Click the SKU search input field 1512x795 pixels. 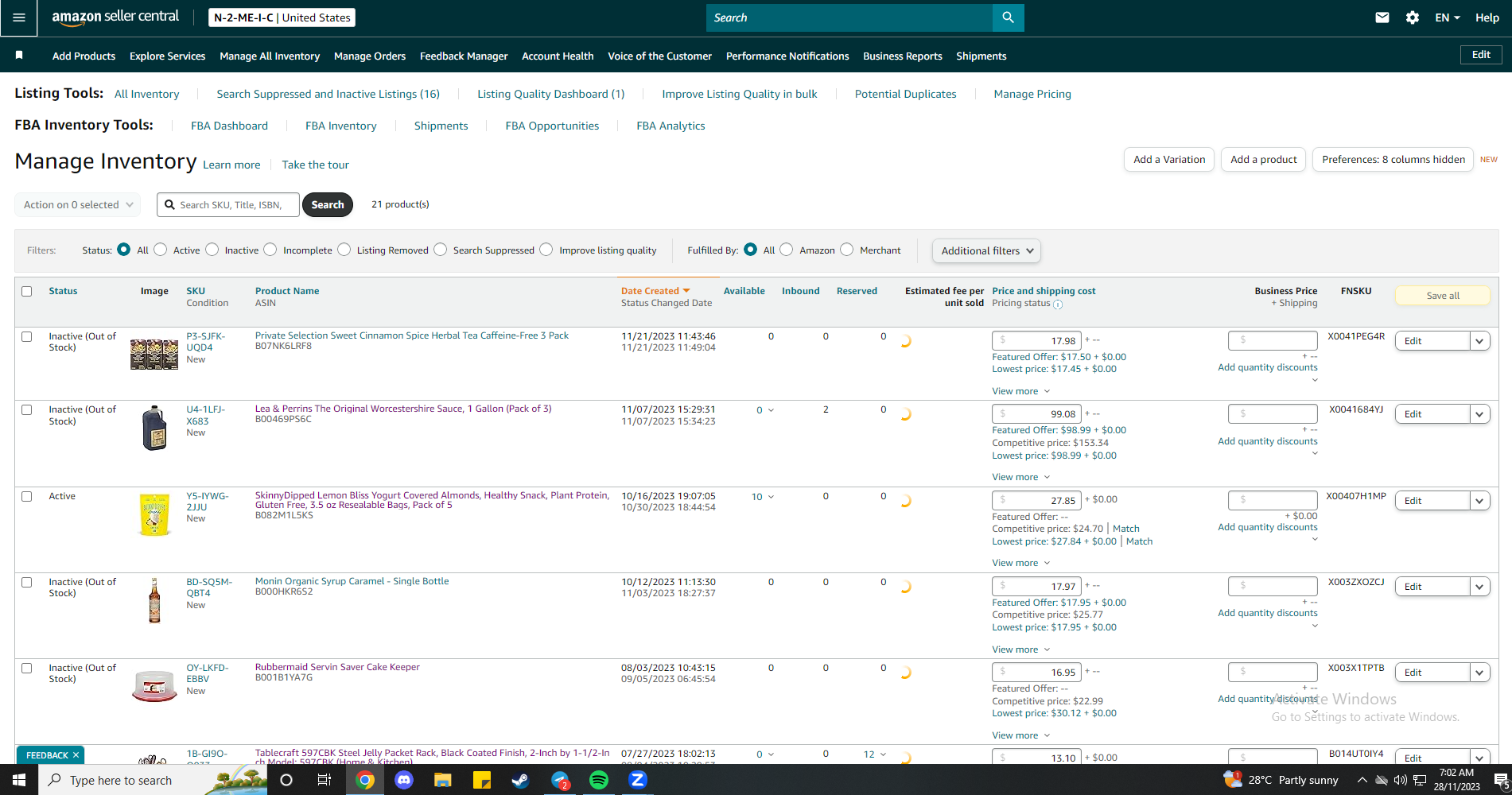click(x=228, y=204)
